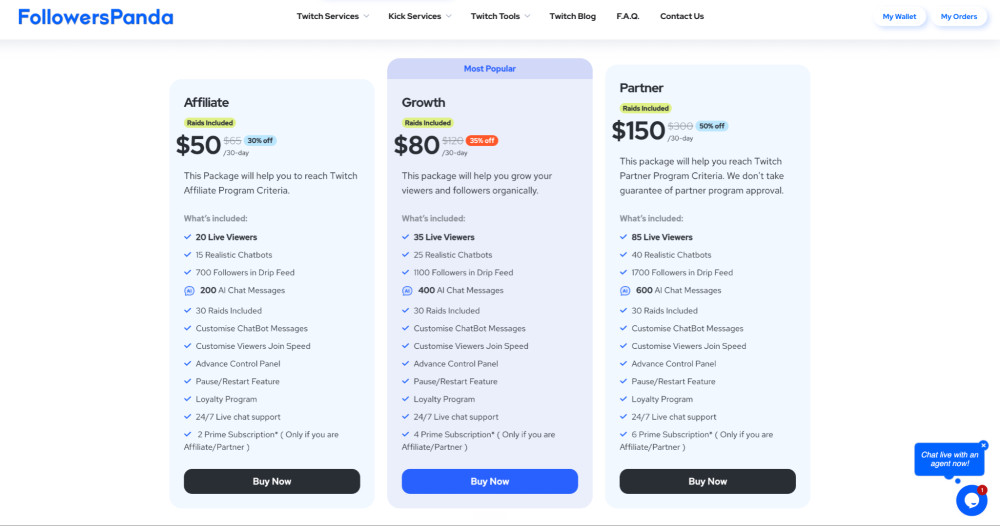Click Buy Now for the Affiliate plan
The image size is (1000, 526).
click(272, 481)
